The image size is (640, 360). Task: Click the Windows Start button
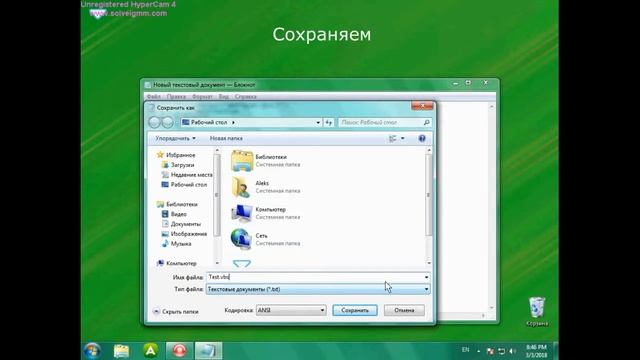click(93, 351)
